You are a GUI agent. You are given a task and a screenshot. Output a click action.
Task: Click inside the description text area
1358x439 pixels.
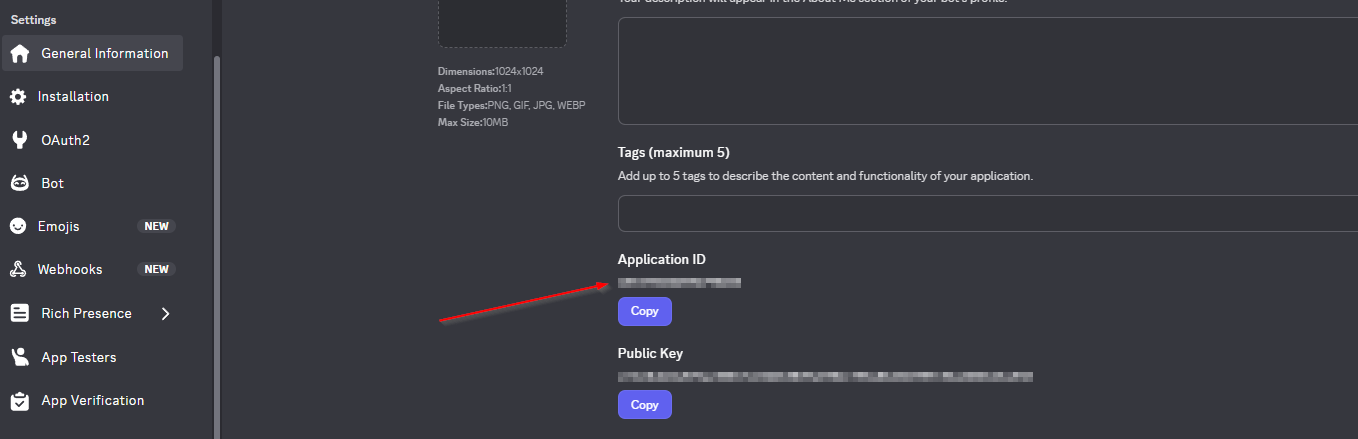click(x=987, y=70)
